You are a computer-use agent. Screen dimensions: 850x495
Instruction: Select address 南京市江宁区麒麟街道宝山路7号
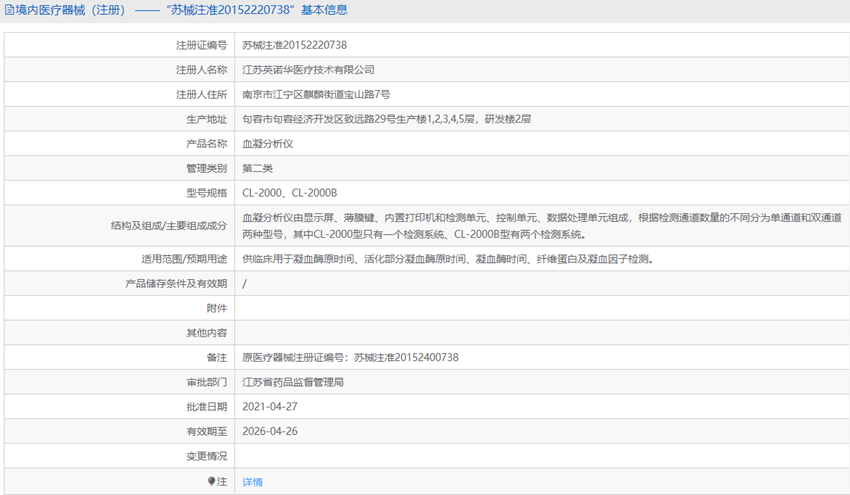316,94
